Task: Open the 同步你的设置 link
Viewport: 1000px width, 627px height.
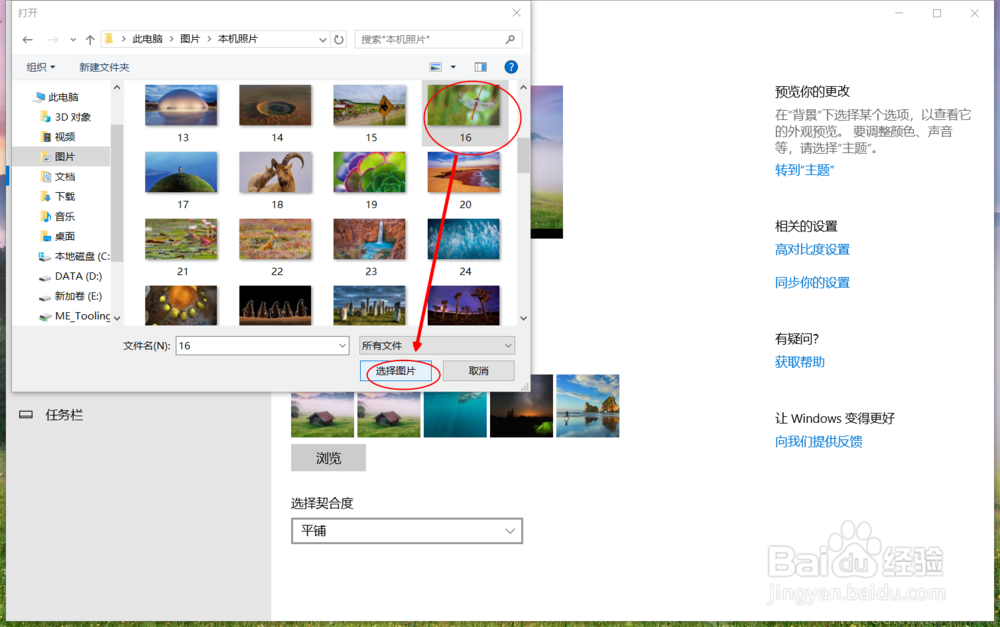Action: (x=812, y=283)
